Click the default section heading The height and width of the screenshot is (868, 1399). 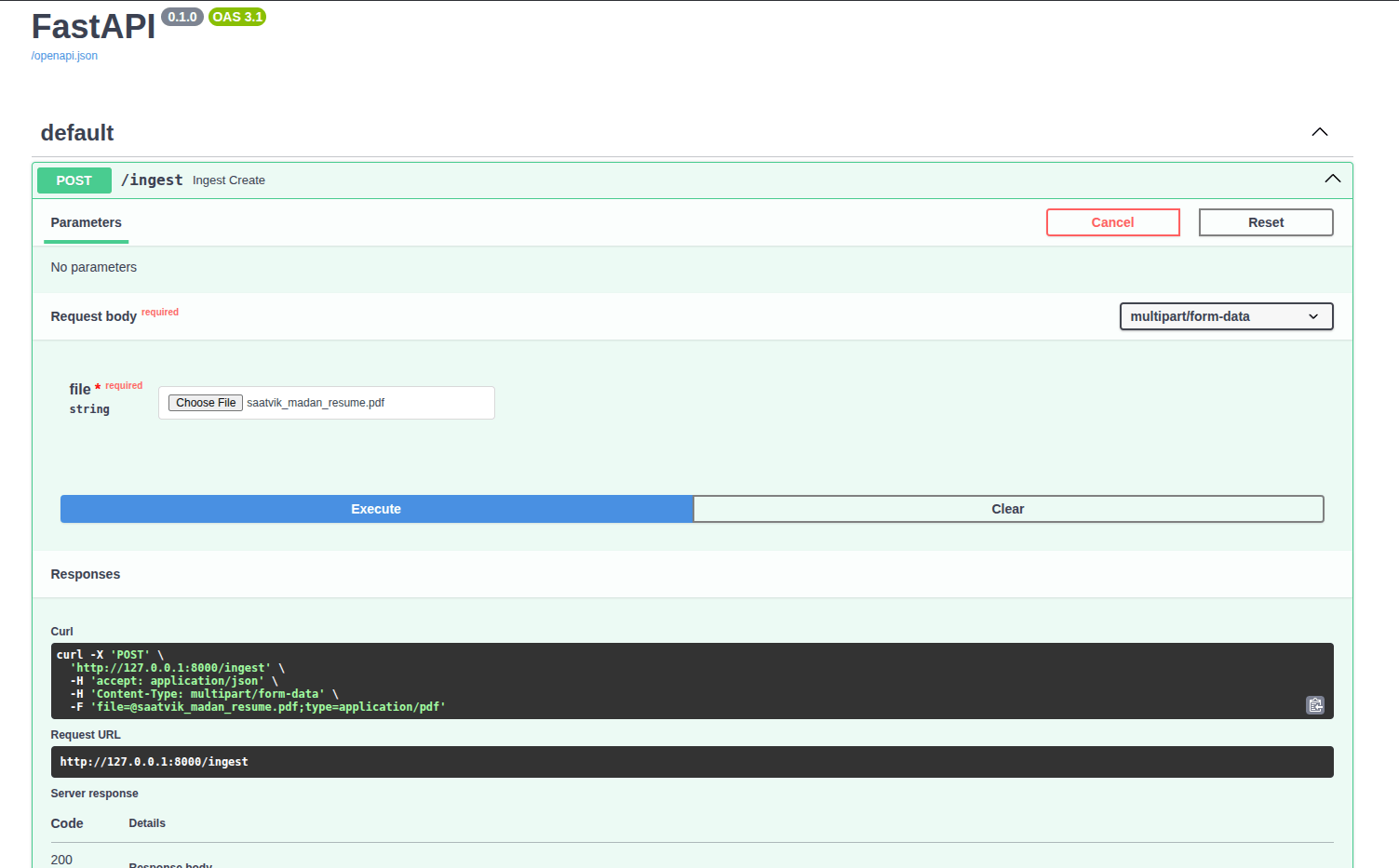point(77,133)
